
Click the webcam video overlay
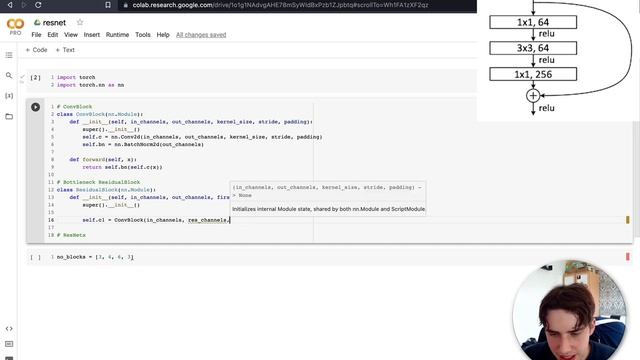point(569,310)
